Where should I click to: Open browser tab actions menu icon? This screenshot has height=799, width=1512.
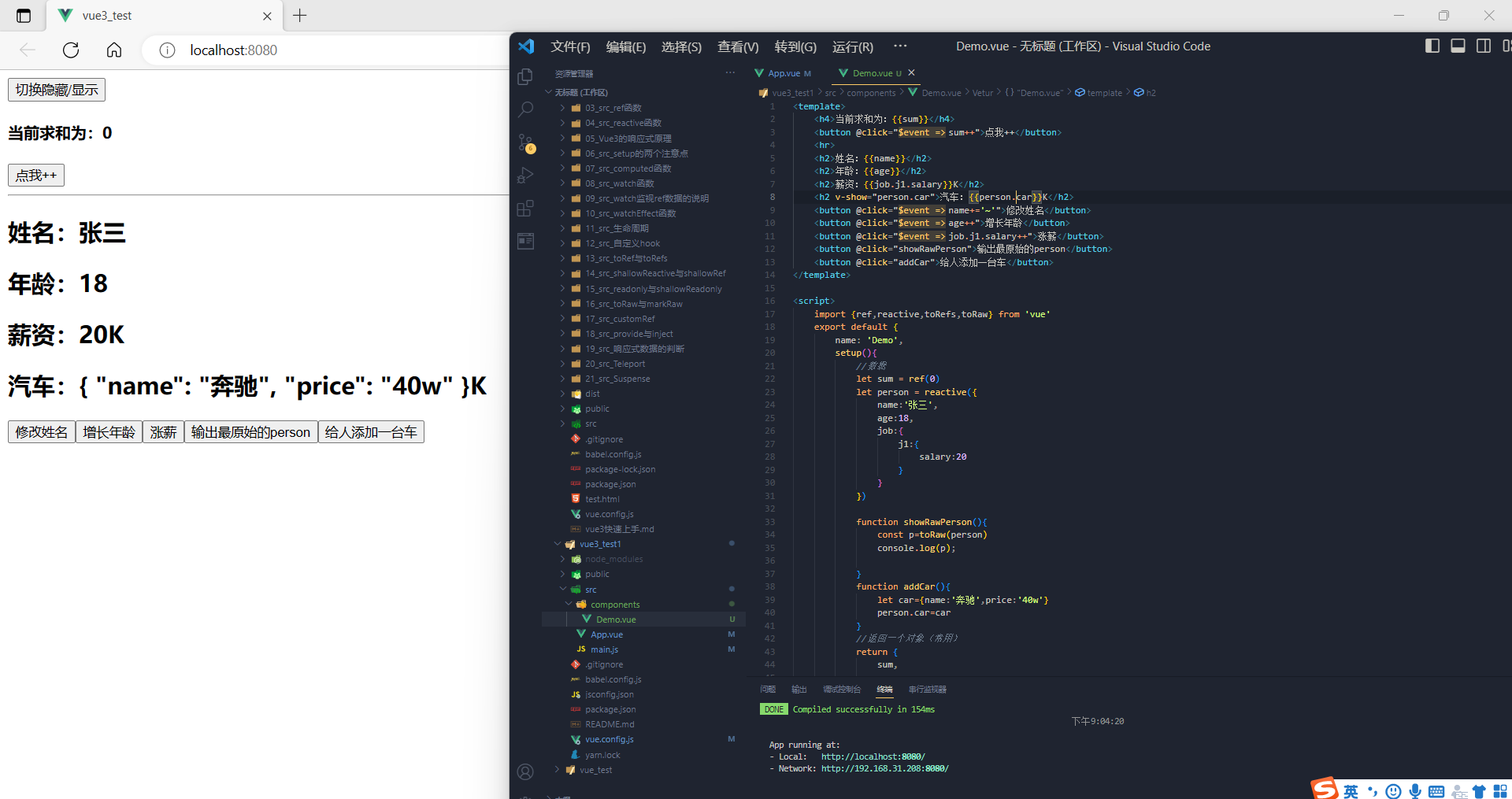coord(24,16)
